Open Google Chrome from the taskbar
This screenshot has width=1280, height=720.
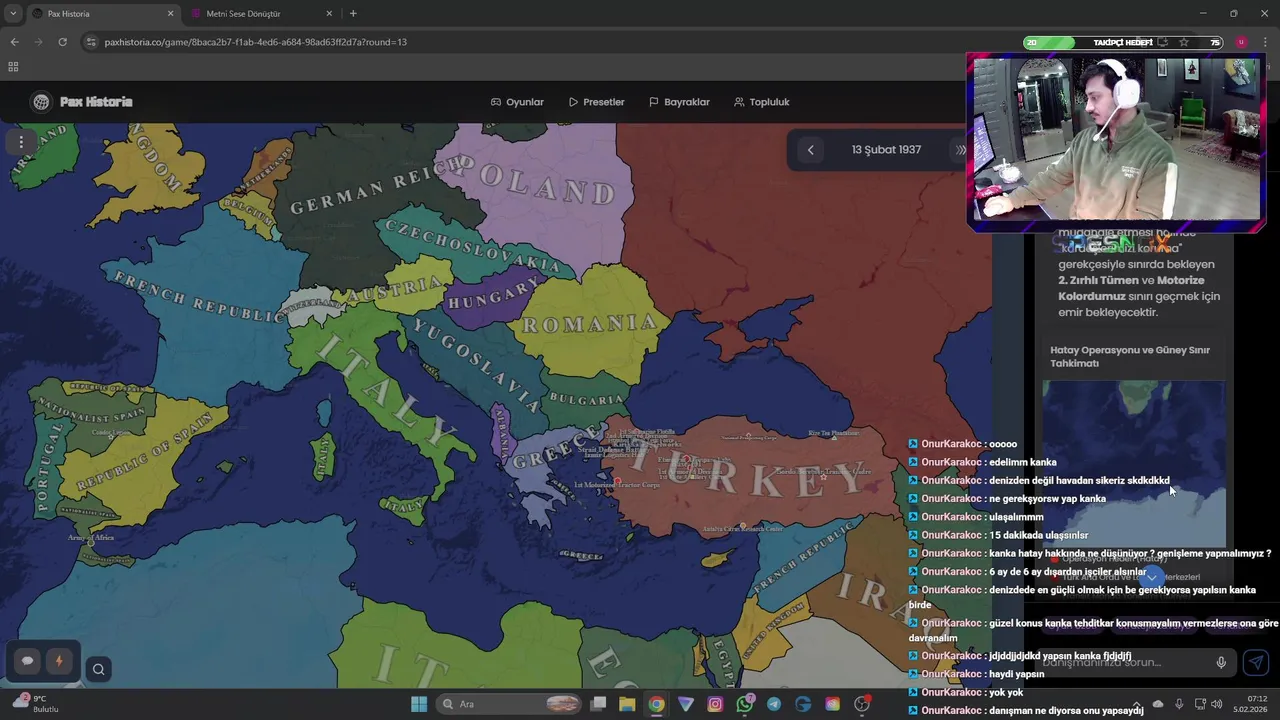(x=656, y=704)
